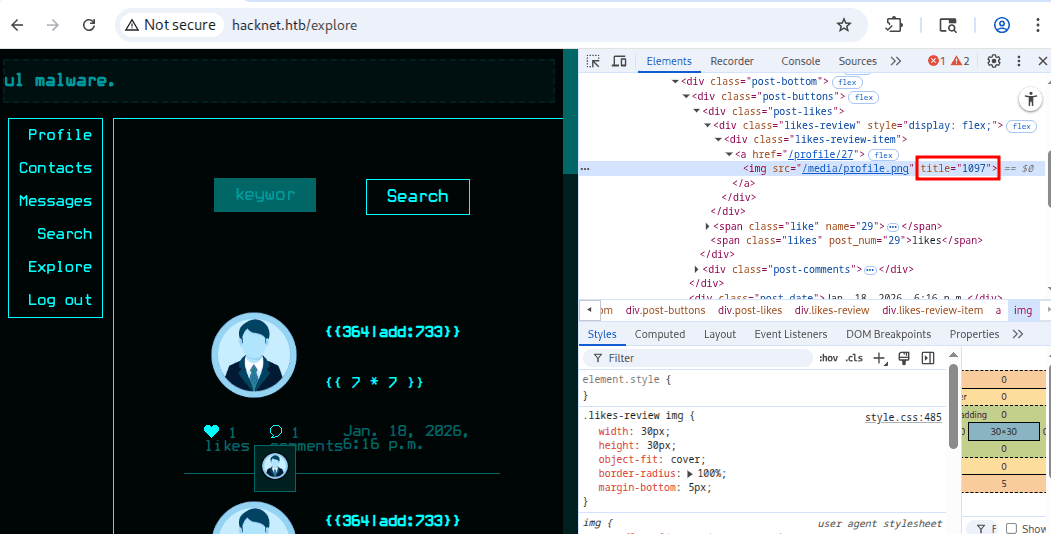Image resolution: width=1051 pixels, height=534 pixels.
Task: Expand the span class="like" node
Action: click(x=709, y=227)
